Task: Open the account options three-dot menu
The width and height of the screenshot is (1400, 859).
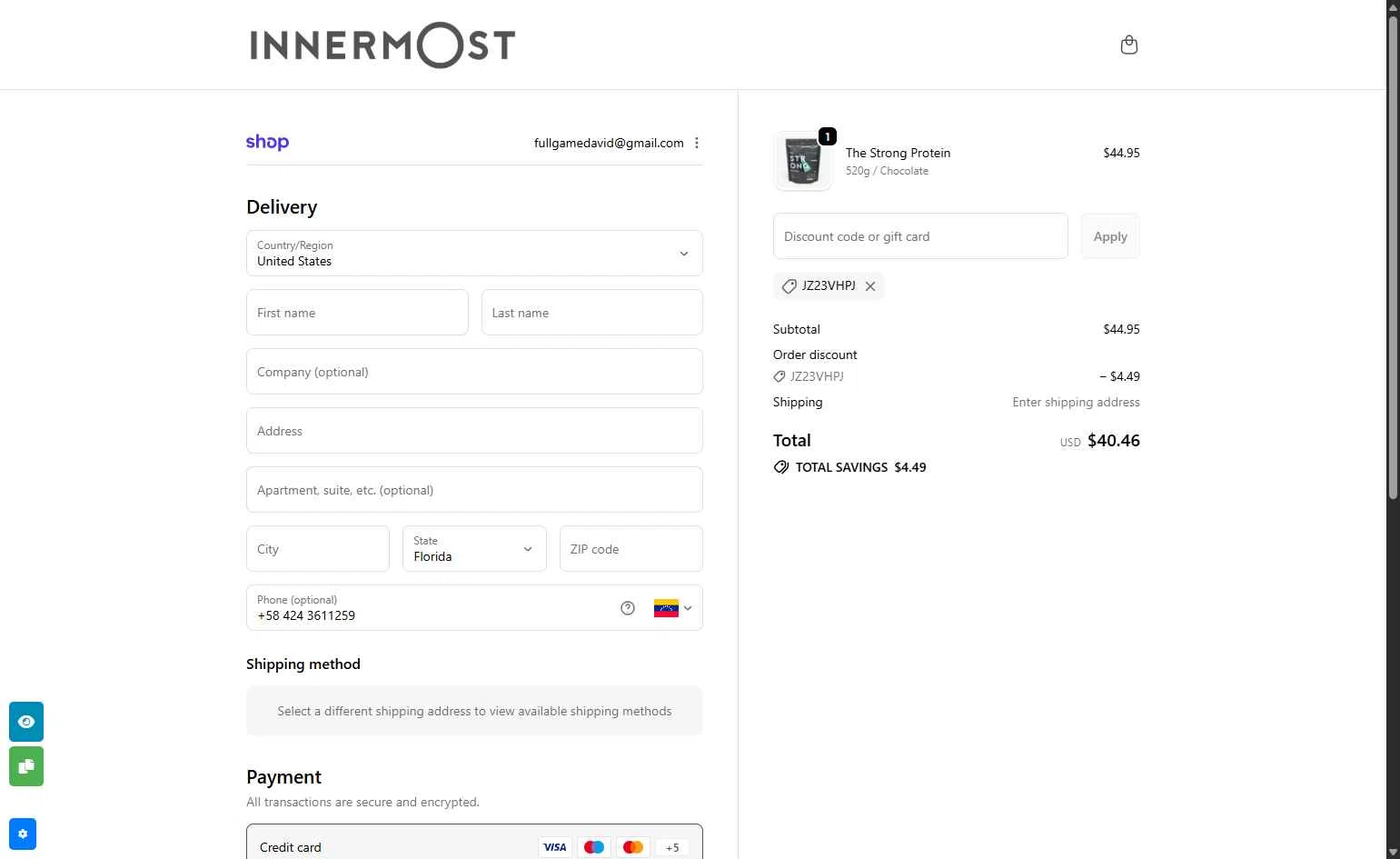Action: point(697,143)
